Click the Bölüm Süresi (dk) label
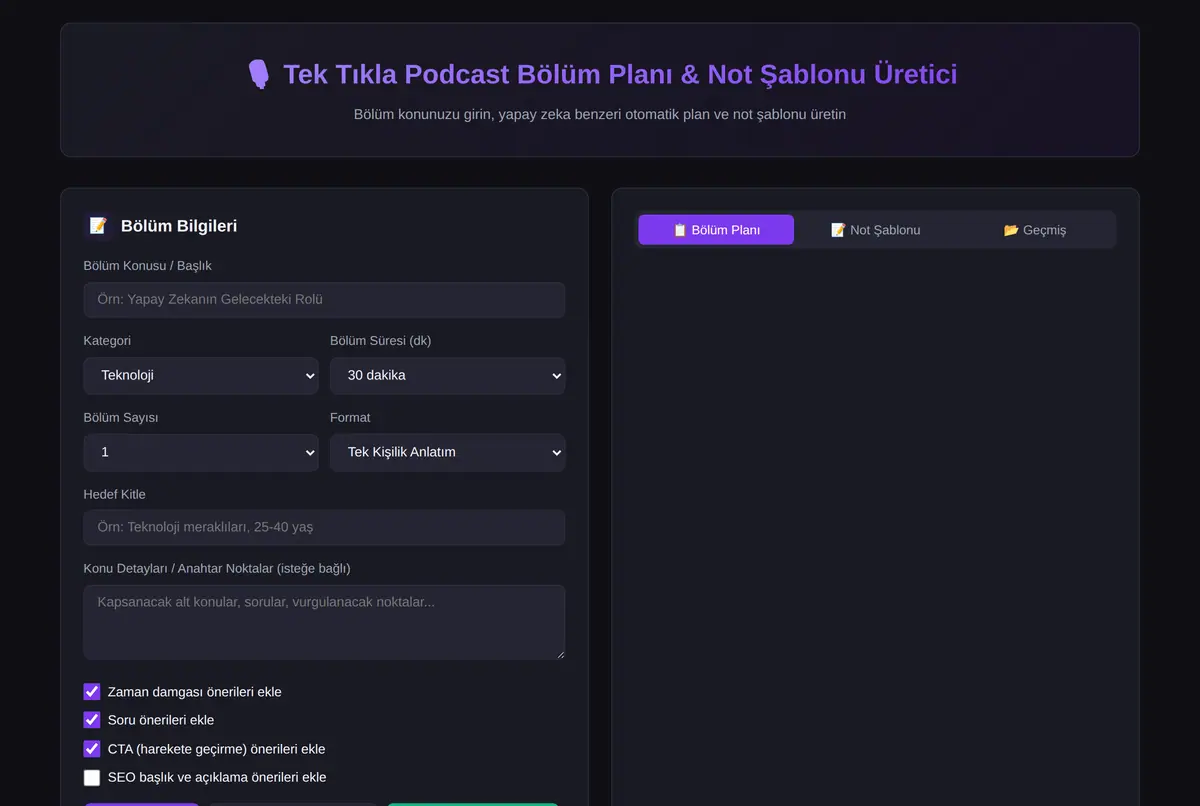 (x=381, y=341)
